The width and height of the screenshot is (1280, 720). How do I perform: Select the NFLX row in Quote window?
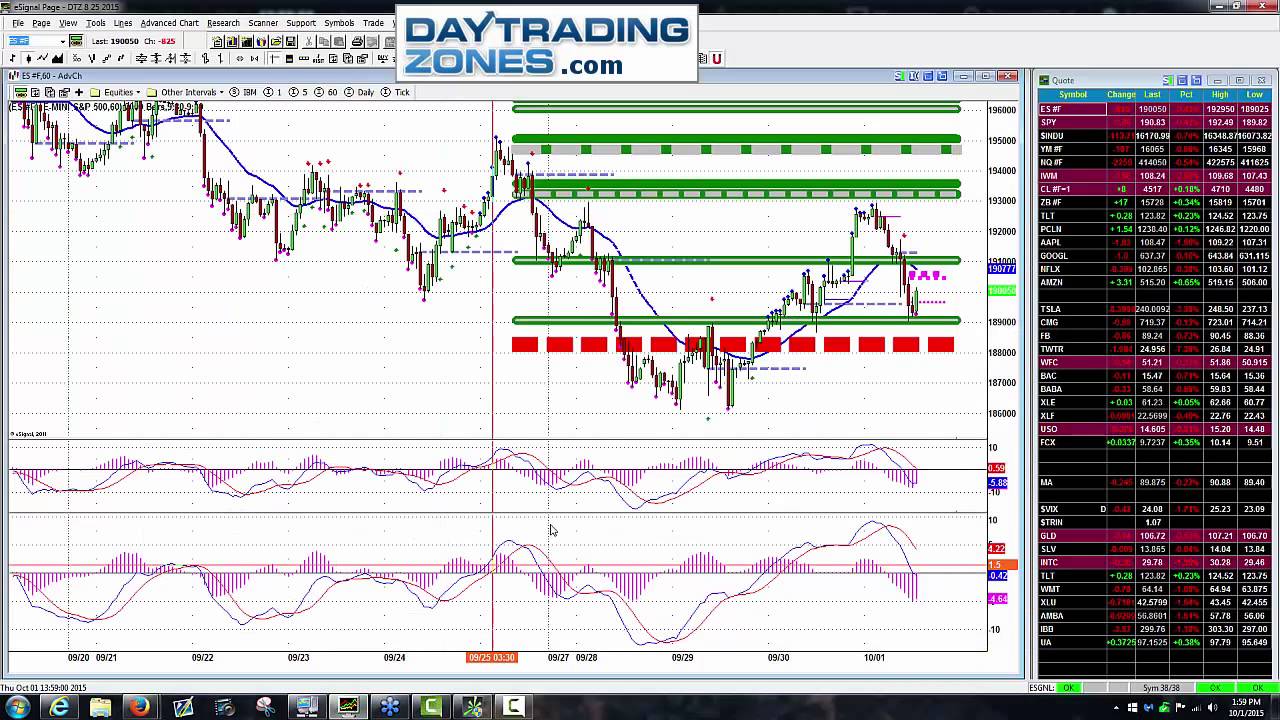pyautogui.click(x=1155, y=269)
